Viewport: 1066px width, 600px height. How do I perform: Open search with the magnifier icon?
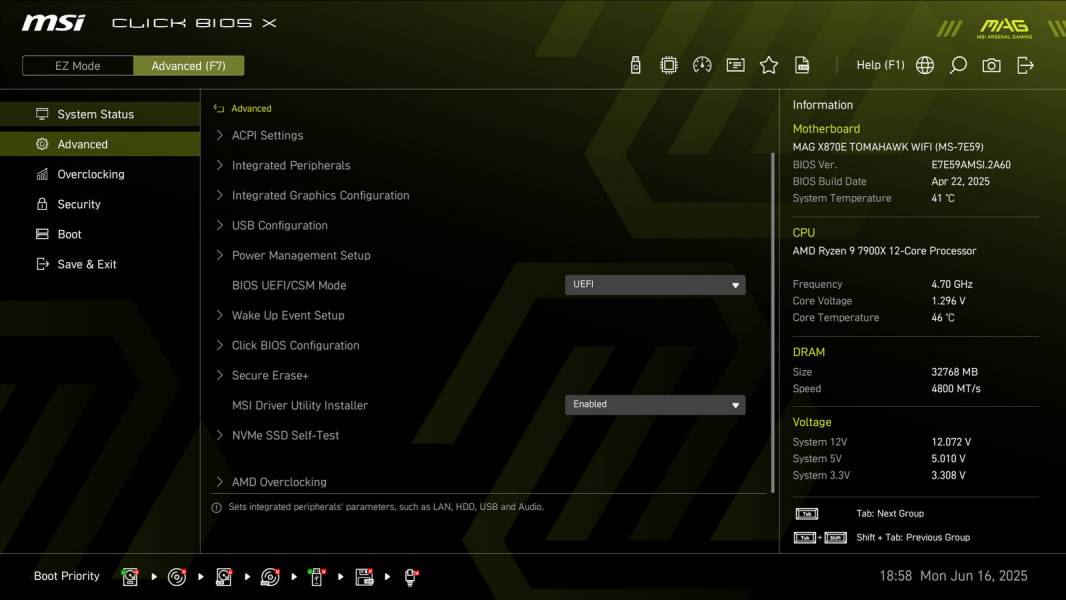point(958,65)
